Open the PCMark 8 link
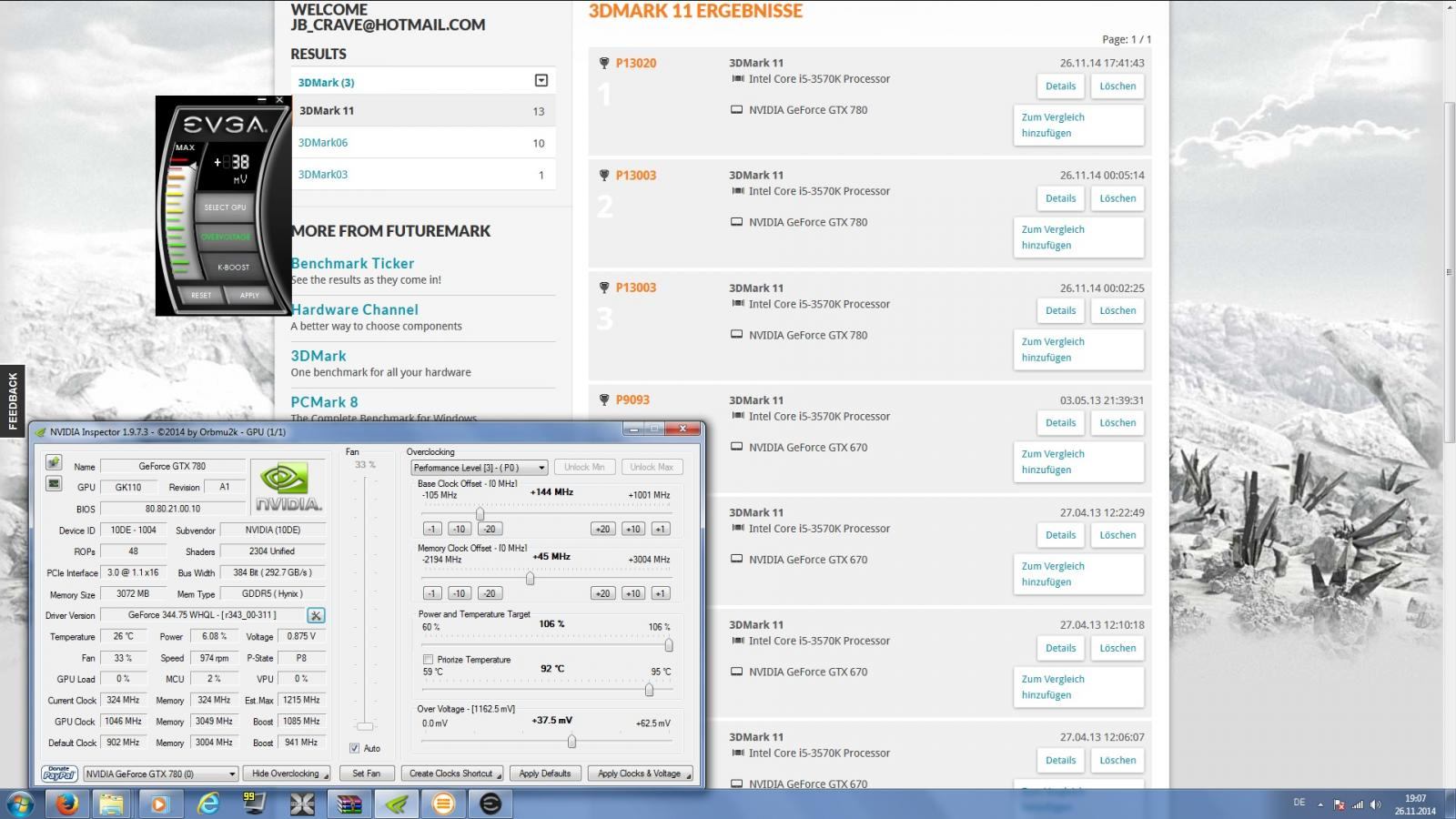Viewport: 1456px width, 819px height. [x=324, y=401]
